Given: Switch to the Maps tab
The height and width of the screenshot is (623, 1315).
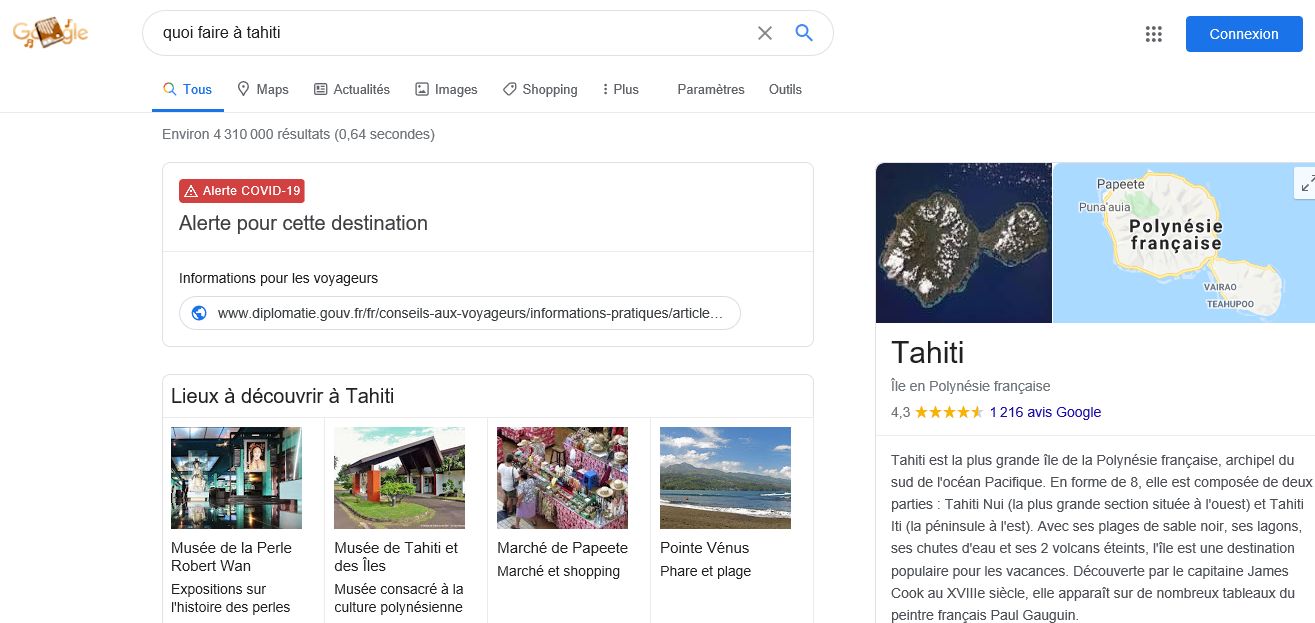Looking at the screenshot, I should tap(263, 89).
